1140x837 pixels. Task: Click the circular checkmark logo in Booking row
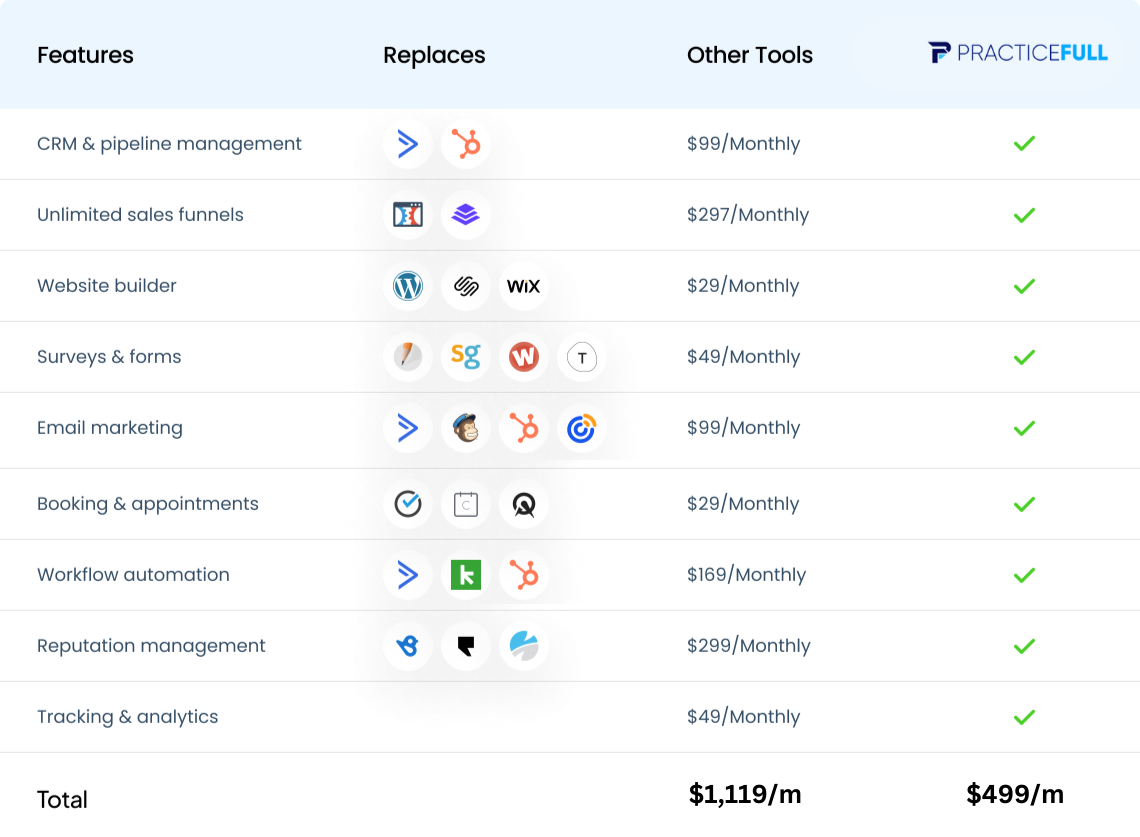pyautogui.click(x=408, y=504)
